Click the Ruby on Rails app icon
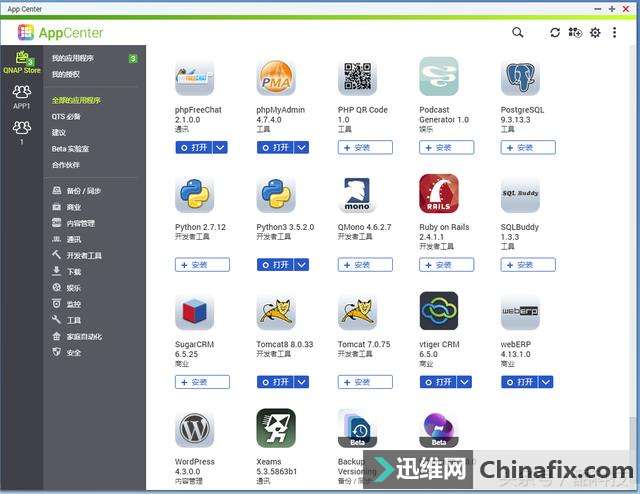Screen dimensions: 640x494 tap(438, 194)
